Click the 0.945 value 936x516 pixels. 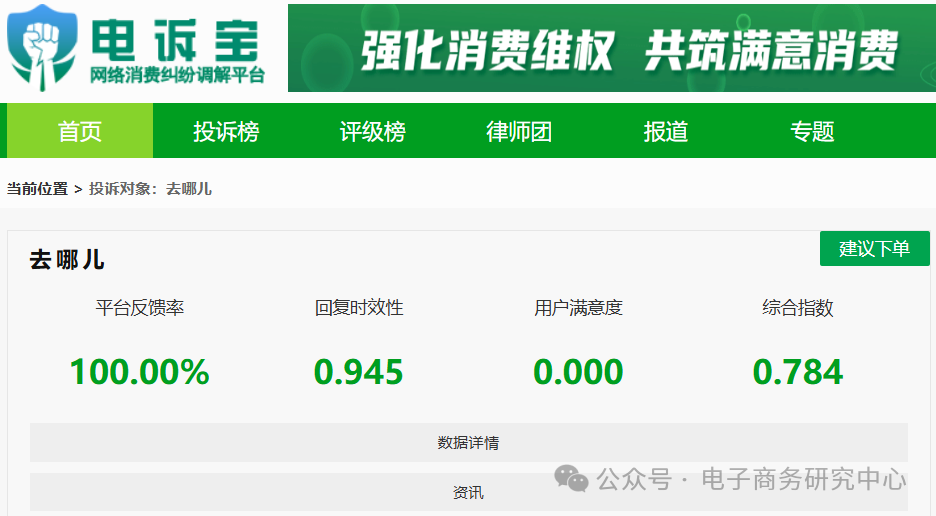pos(359,371)
